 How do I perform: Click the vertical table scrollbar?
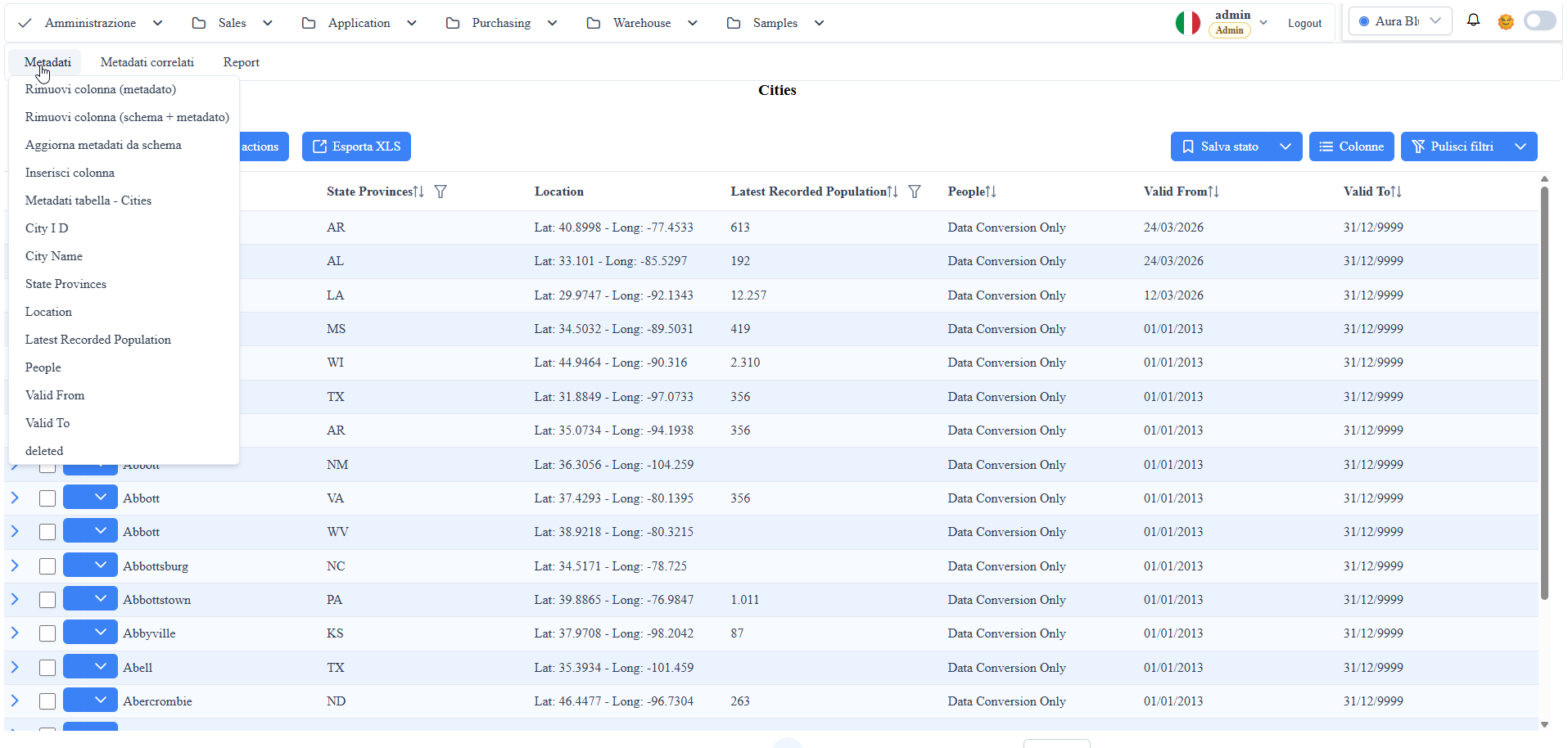(x=1544, y=393)
